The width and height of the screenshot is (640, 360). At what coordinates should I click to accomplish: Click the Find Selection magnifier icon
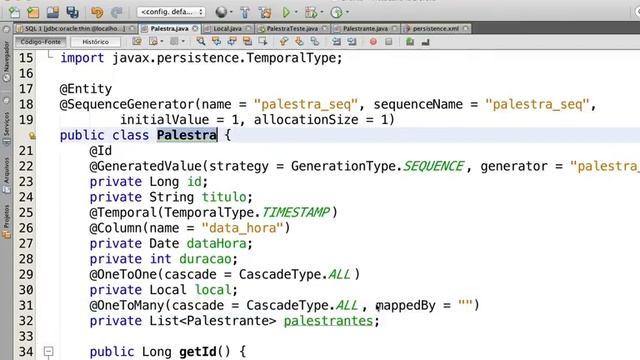coord(200,42)
